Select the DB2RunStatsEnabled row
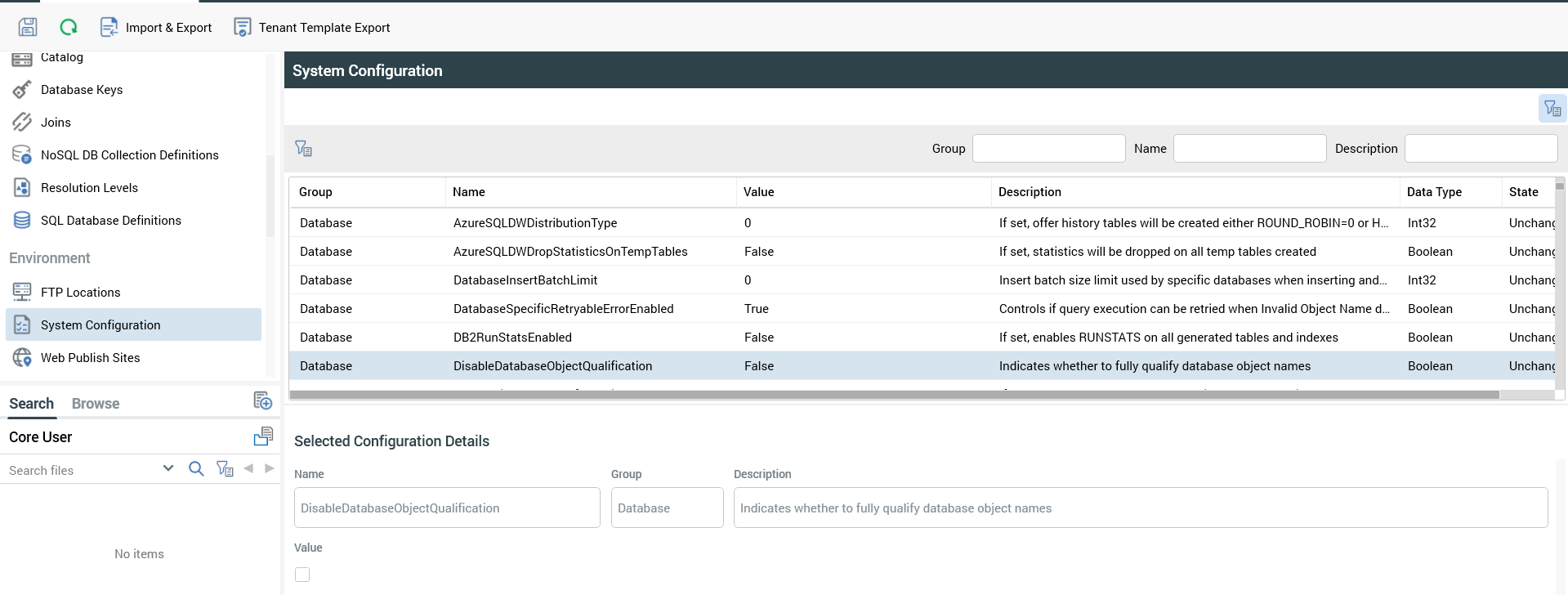 (512, 338)
